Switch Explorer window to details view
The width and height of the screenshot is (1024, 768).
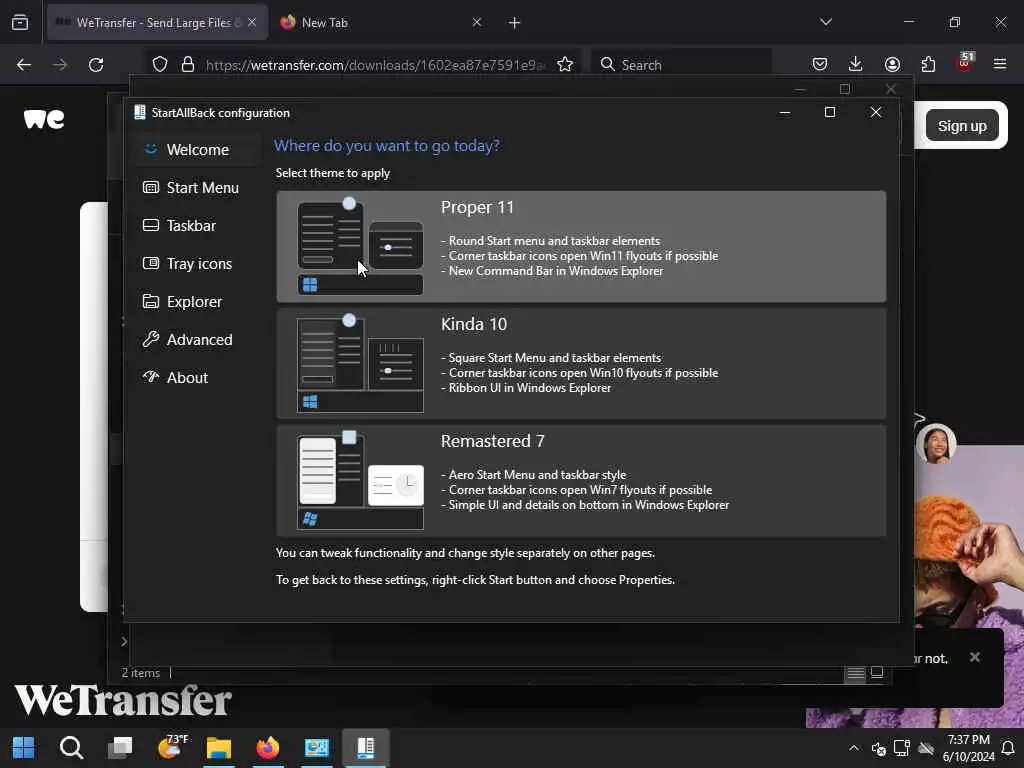tap(856, 673)
